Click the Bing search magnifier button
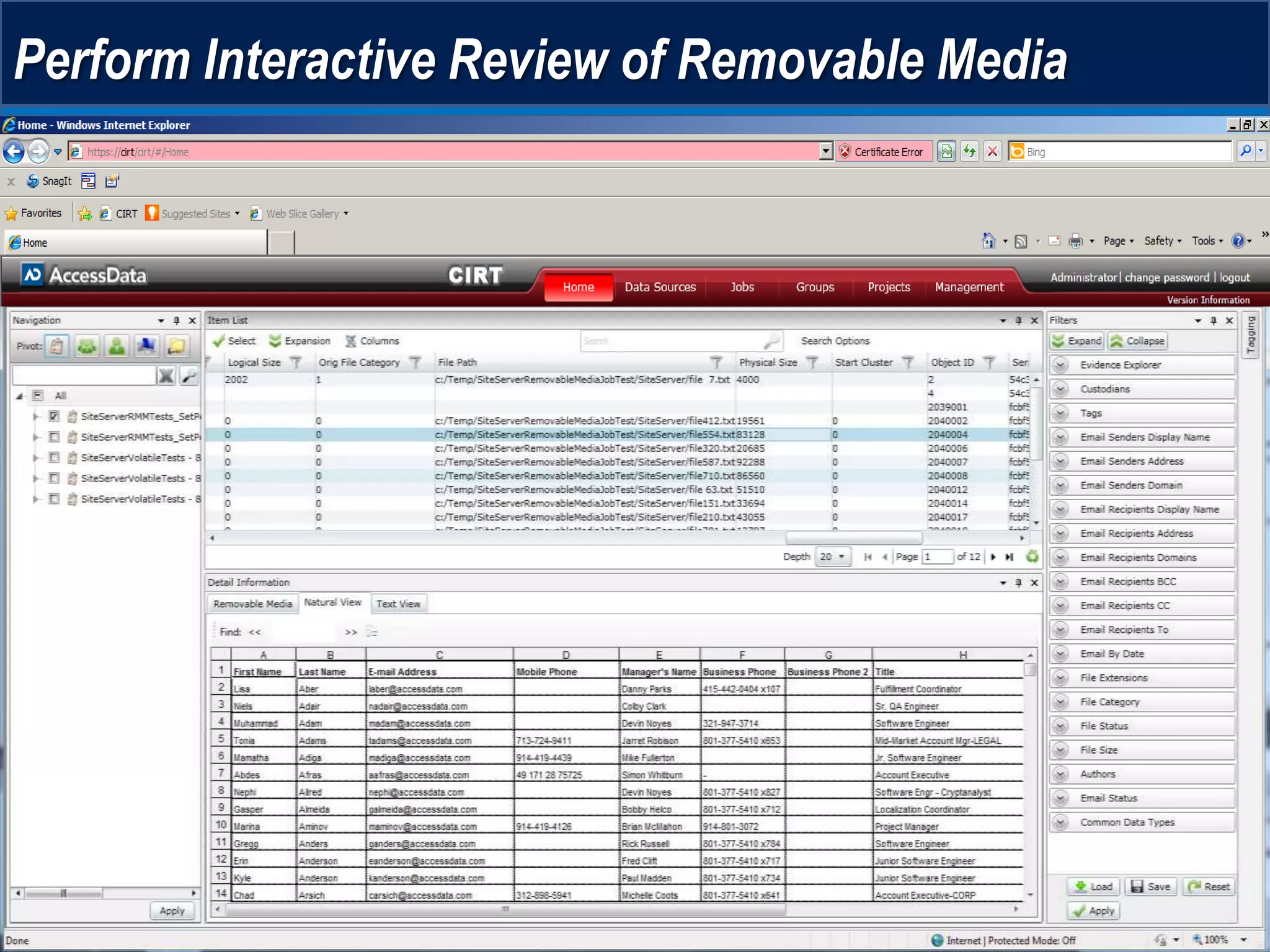This screenshot has height=952, width=1270. coord(1245,151)
